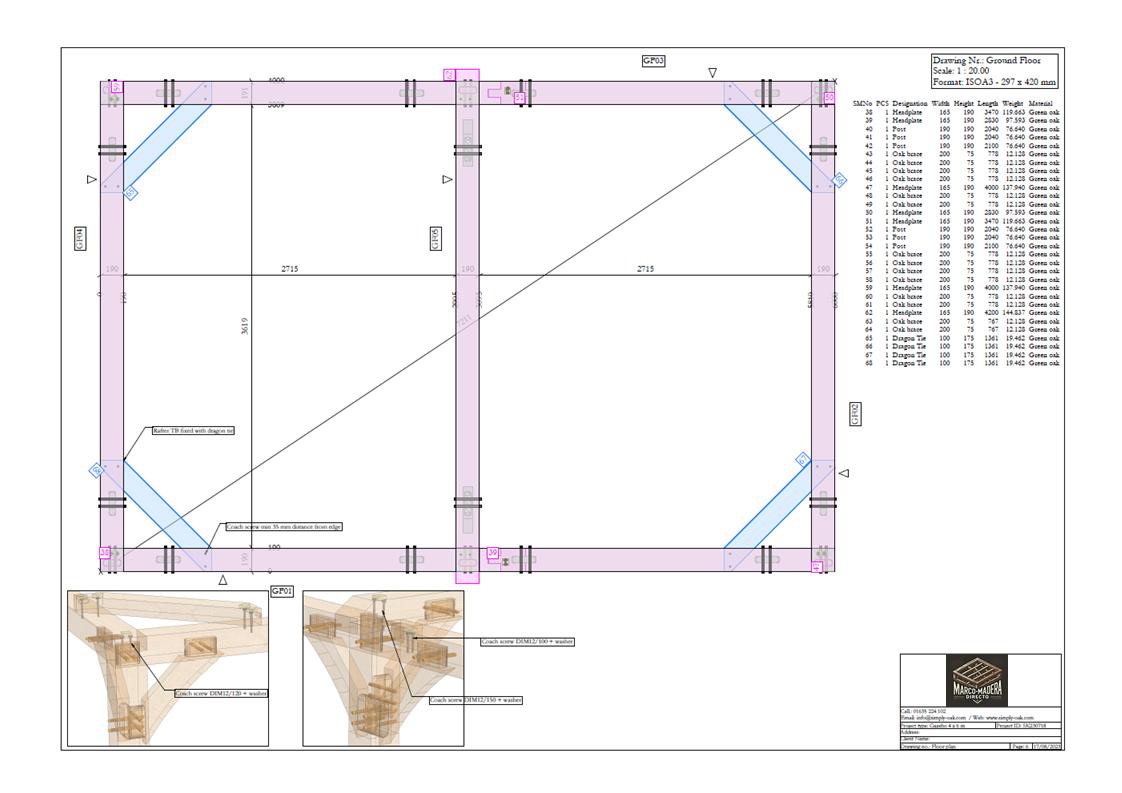Select the magenta part tag 50
This screenshot has height=793, width=1122.
[x=829, y=97]
